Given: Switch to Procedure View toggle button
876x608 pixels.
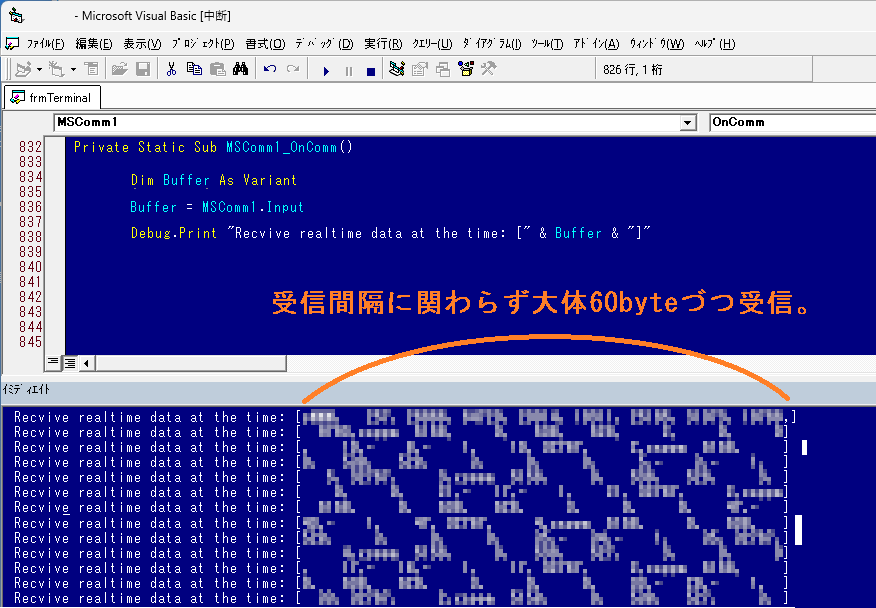Looking at the screenshot, I should pos(54,362).
